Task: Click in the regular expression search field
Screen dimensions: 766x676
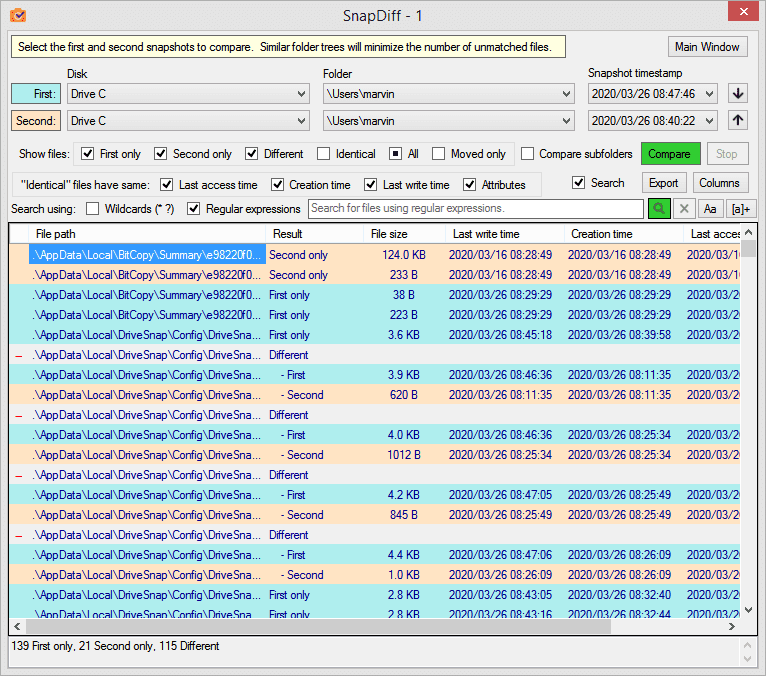Action: (x=475, y=209)
